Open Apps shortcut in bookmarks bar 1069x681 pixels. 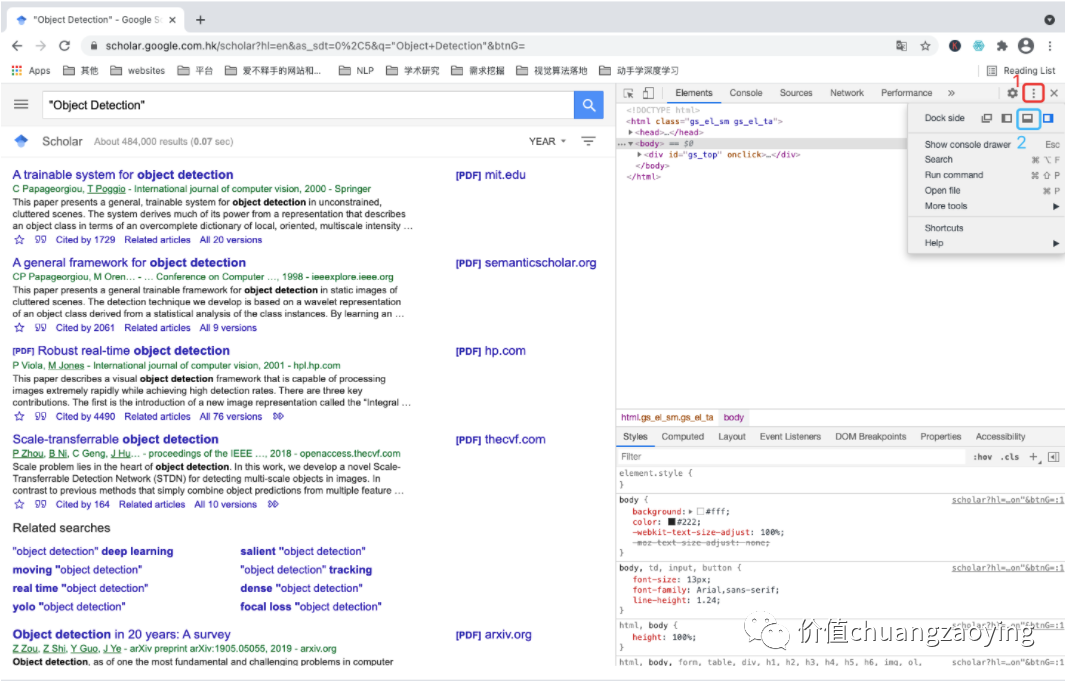tap(31, 70)
